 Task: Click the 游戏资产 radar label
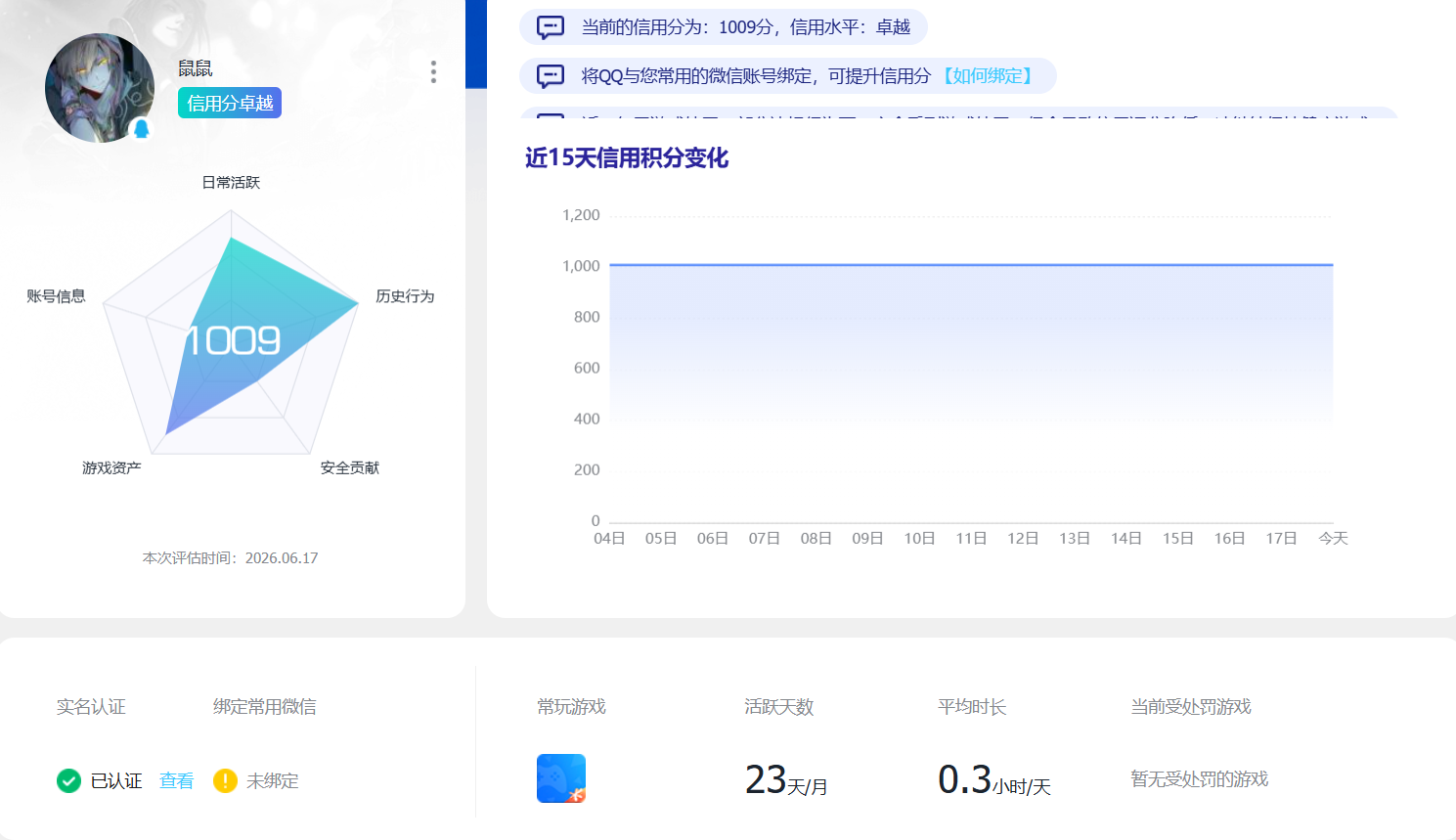[x=111, y=468]
